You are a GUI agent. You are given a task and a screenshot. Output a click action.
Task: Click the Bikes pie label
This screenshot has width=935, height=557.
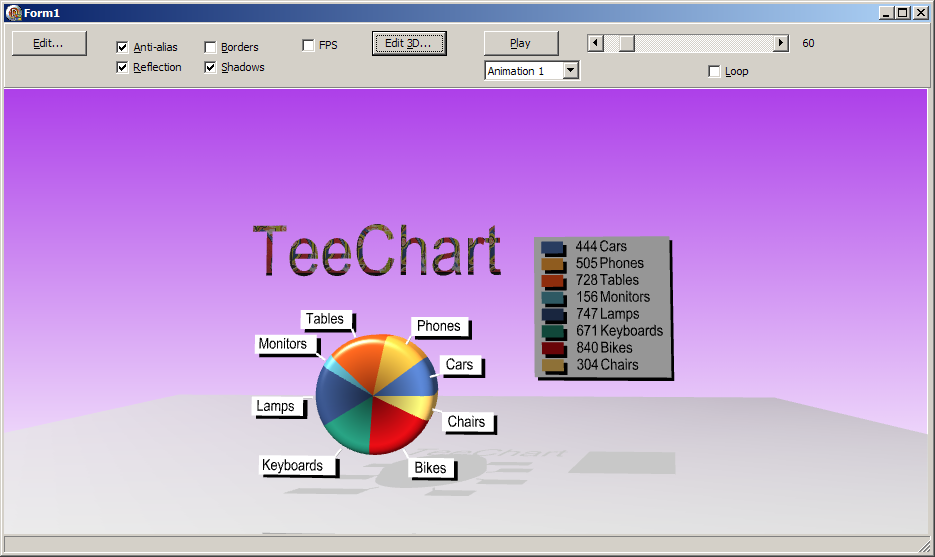point(431,468)
